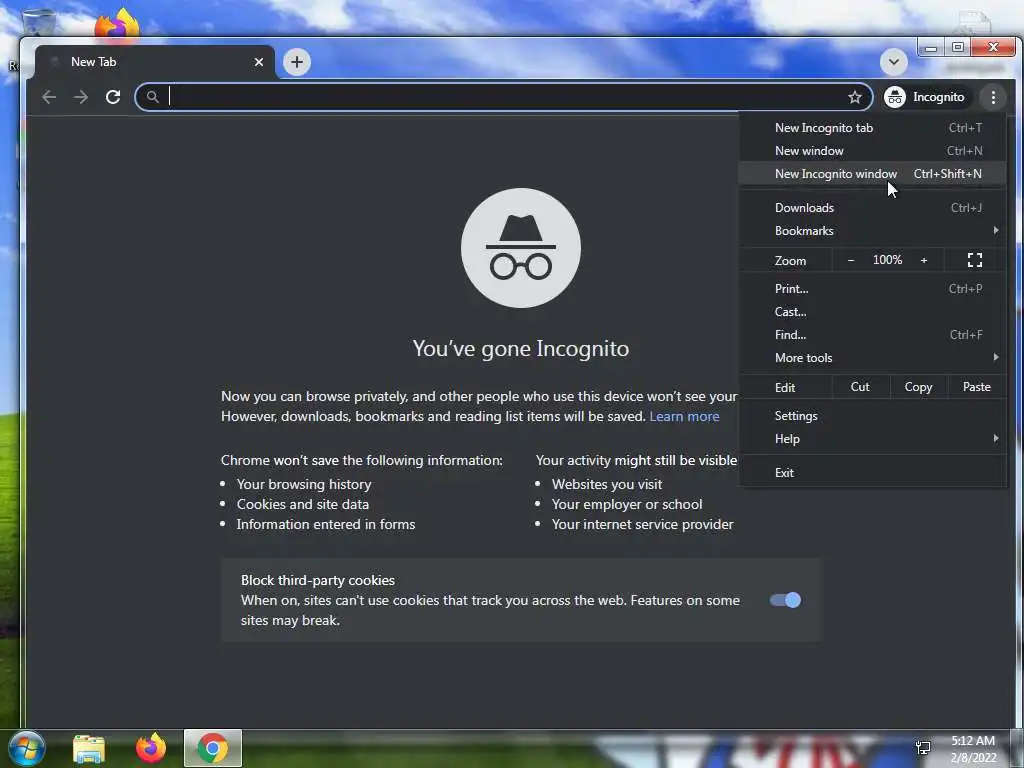Click the 100% zoom value
Image resolution: width=1024 pixels, height=768 pixels.
coord(887,260)
